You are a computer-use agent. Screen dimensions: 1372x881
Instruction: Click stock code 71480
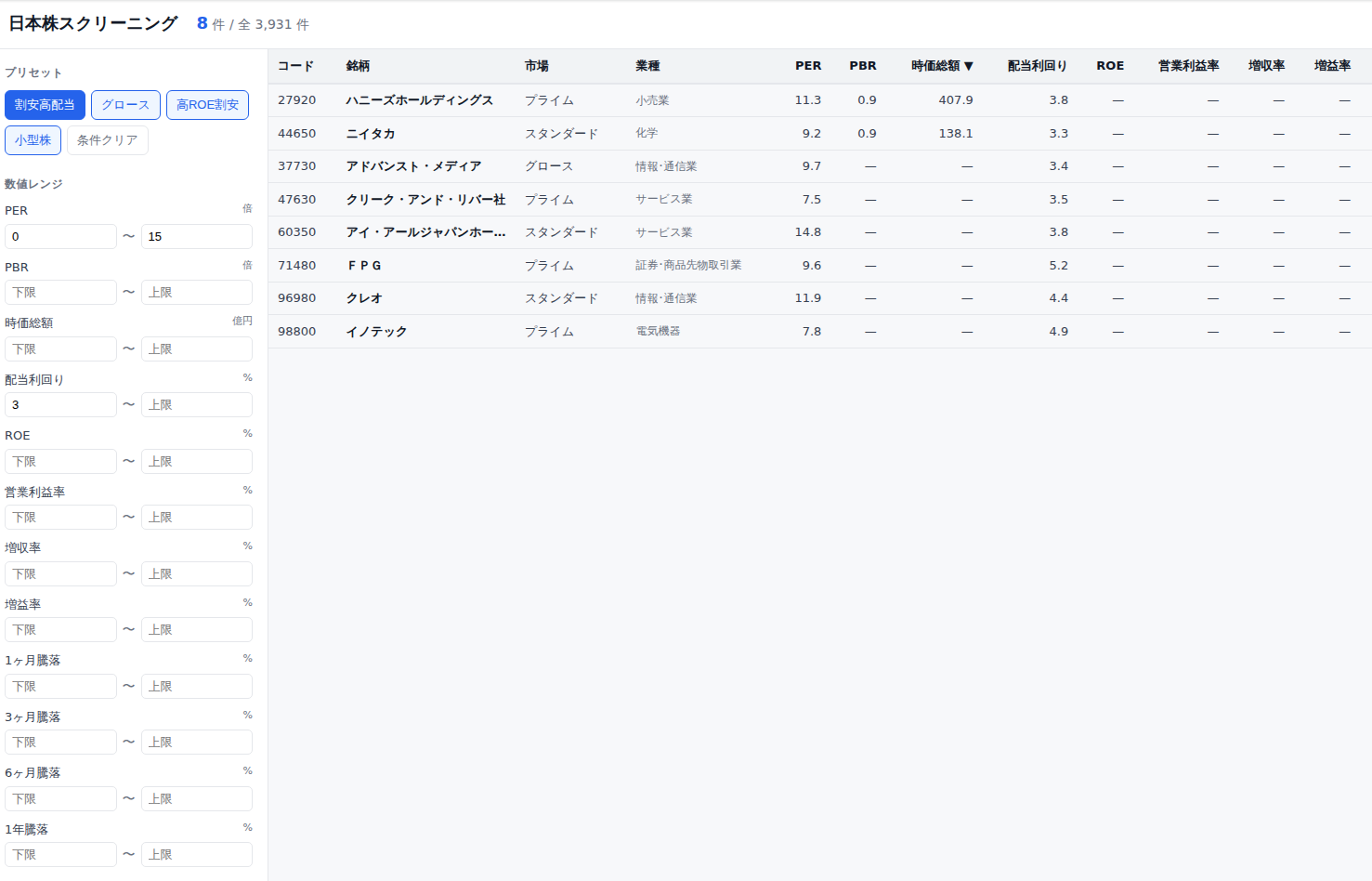point(297,266)
